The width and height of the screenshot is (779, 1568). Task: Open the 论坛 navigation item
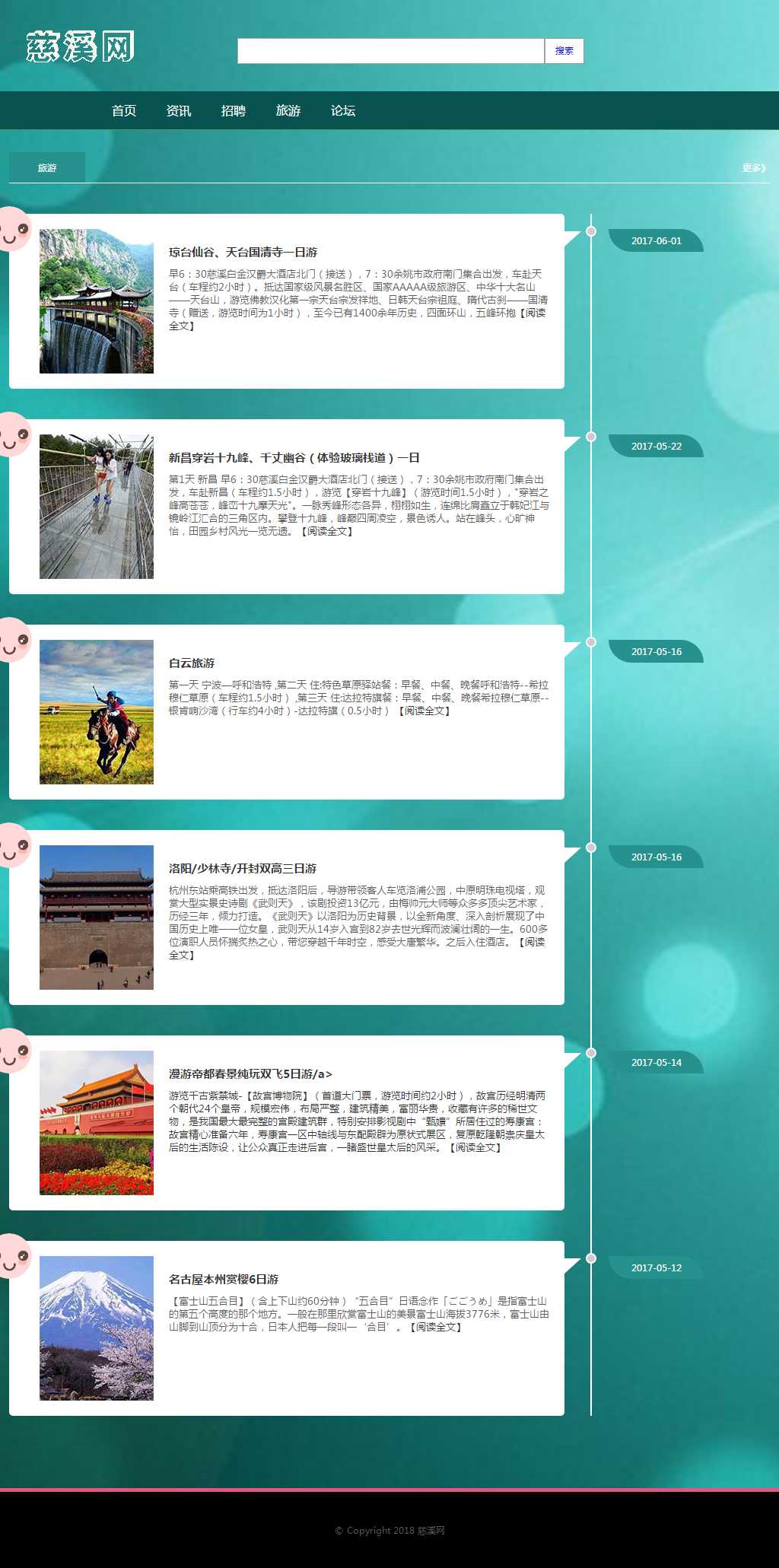tap(343, 111)
